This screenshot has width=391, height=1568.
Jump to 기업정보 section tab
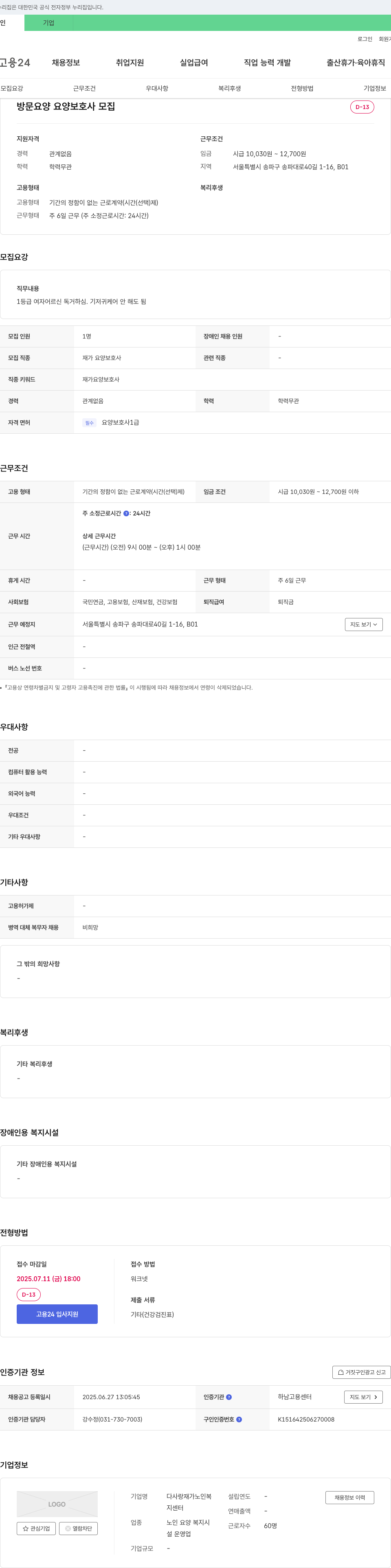(x=375, y=88)
